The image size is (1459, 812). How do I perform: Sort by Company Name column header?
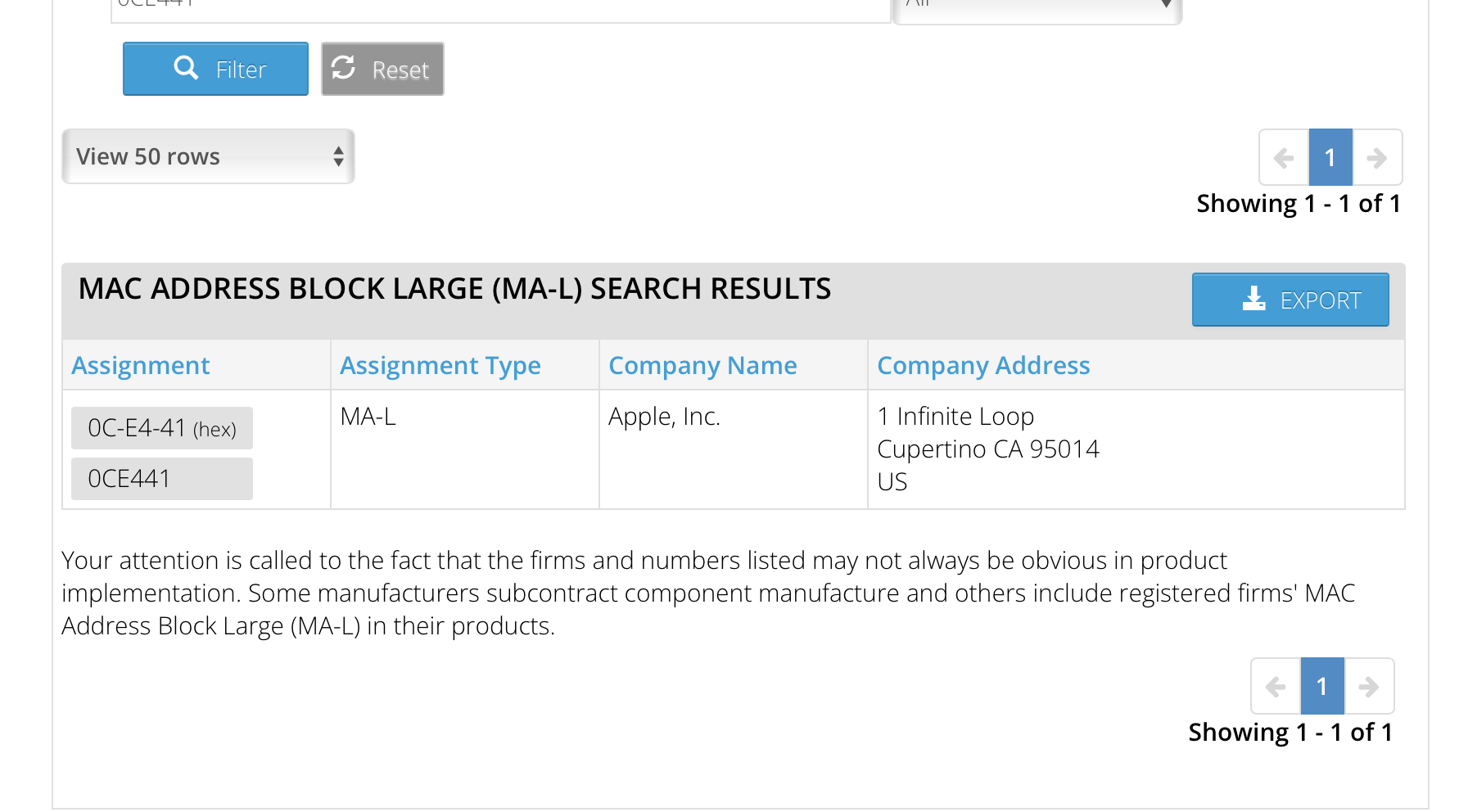tap(702, 365)
